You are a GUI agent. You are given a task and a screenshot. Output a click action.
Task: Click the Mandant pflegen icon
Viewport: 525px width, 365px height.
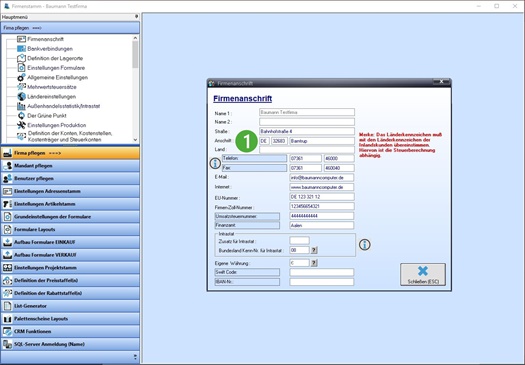tap(7, 166)
